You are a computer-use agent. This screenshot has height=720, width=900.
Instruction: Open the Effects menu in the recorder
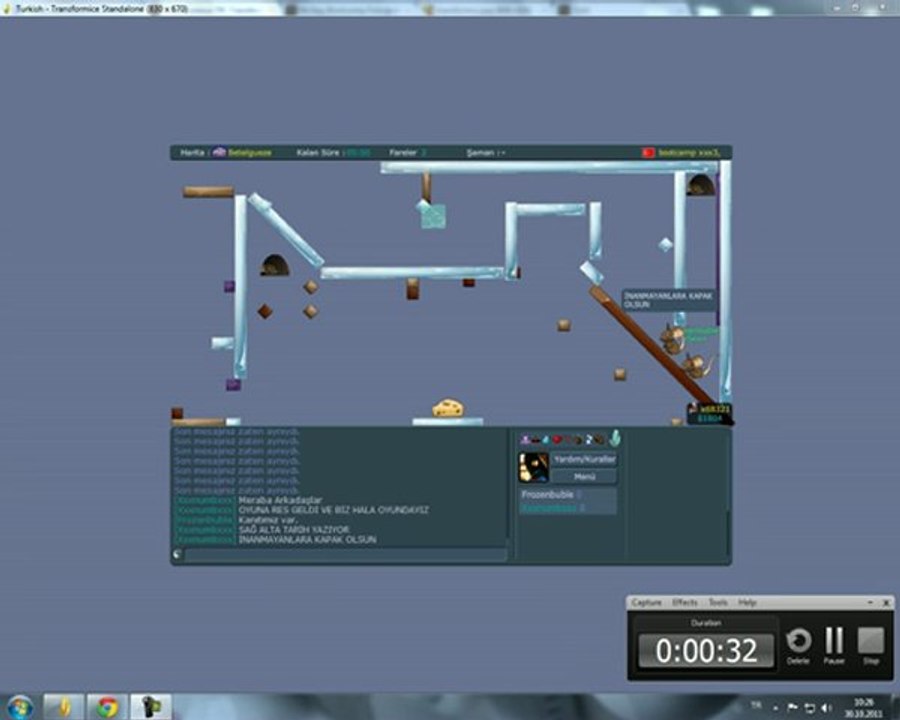(x=685, y=602)
